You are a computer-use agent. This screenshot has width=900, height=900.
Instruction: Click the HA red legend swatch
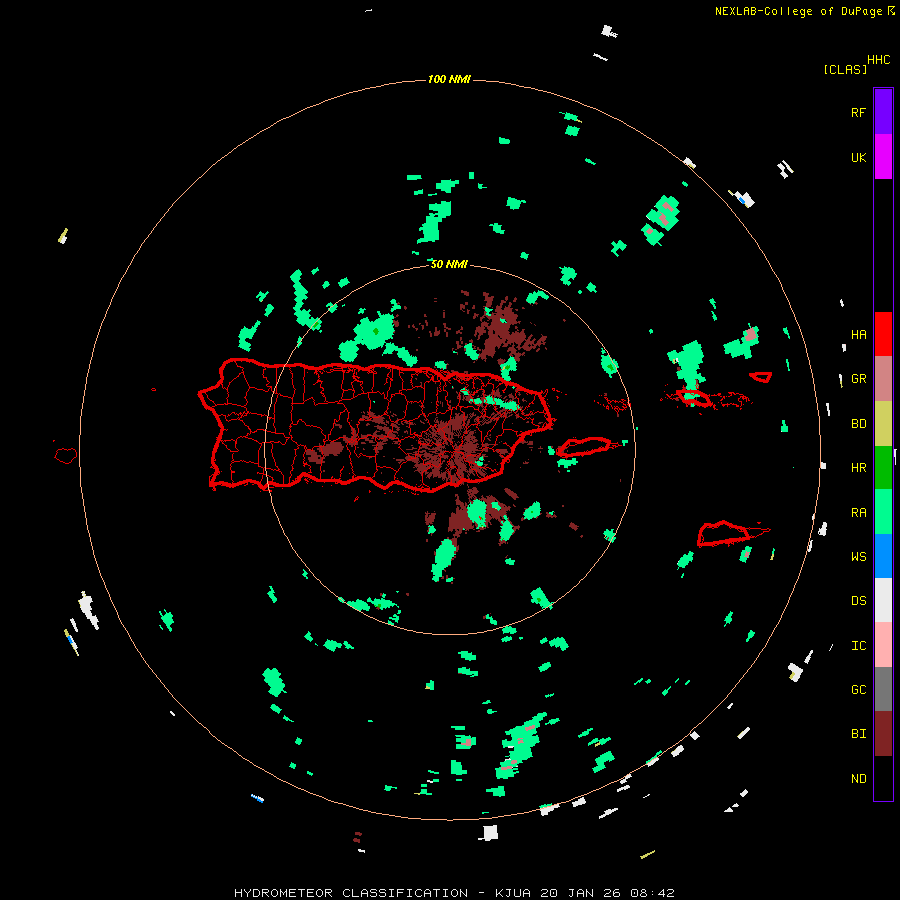coord(883,334)
